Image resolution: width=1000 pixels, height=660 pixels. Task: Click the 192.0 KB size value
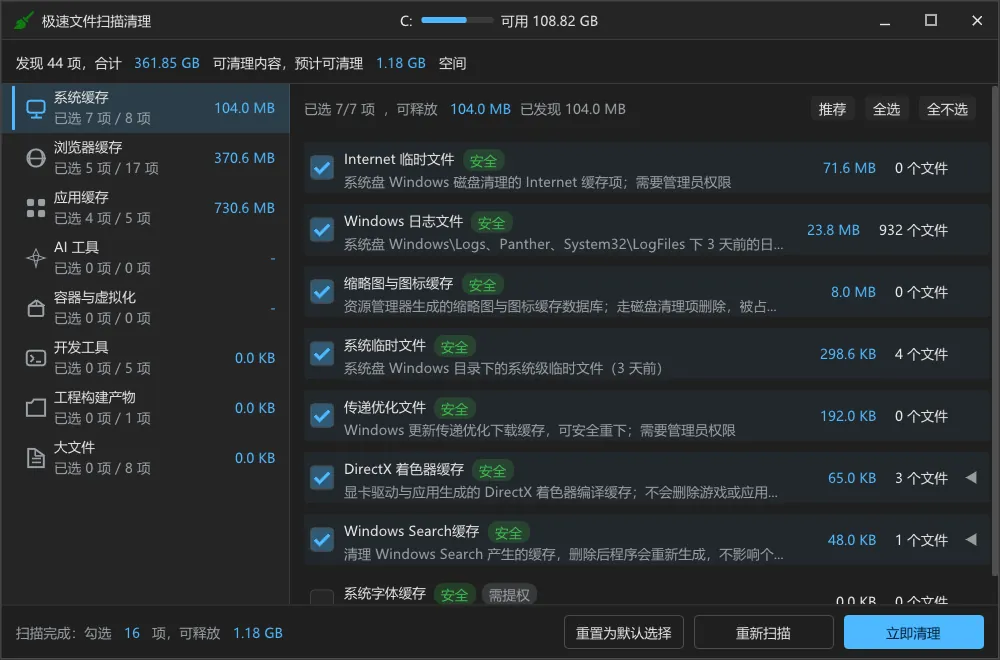[848, 416]
